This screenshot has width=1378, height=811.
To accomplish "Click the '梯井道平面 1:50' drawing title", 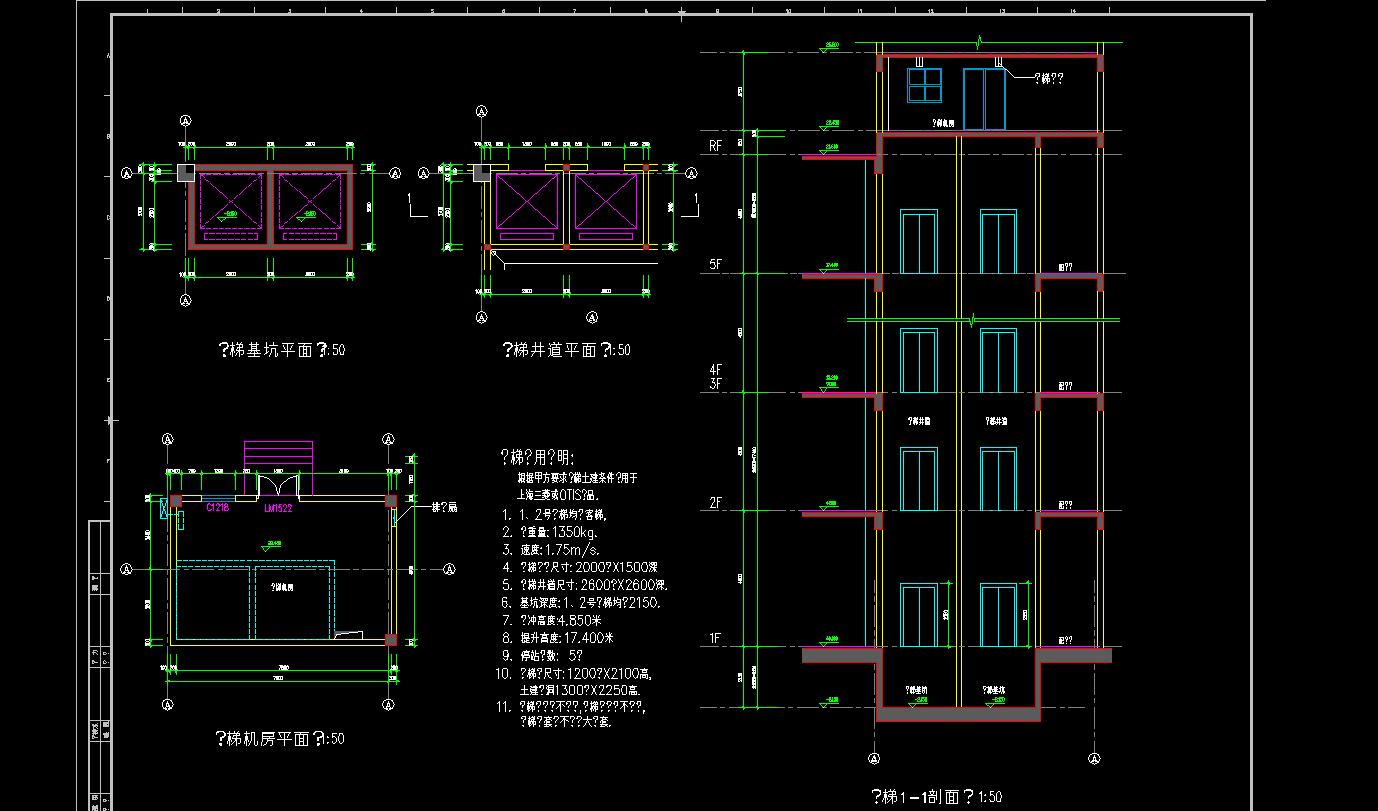I will [x=566, y=350].
